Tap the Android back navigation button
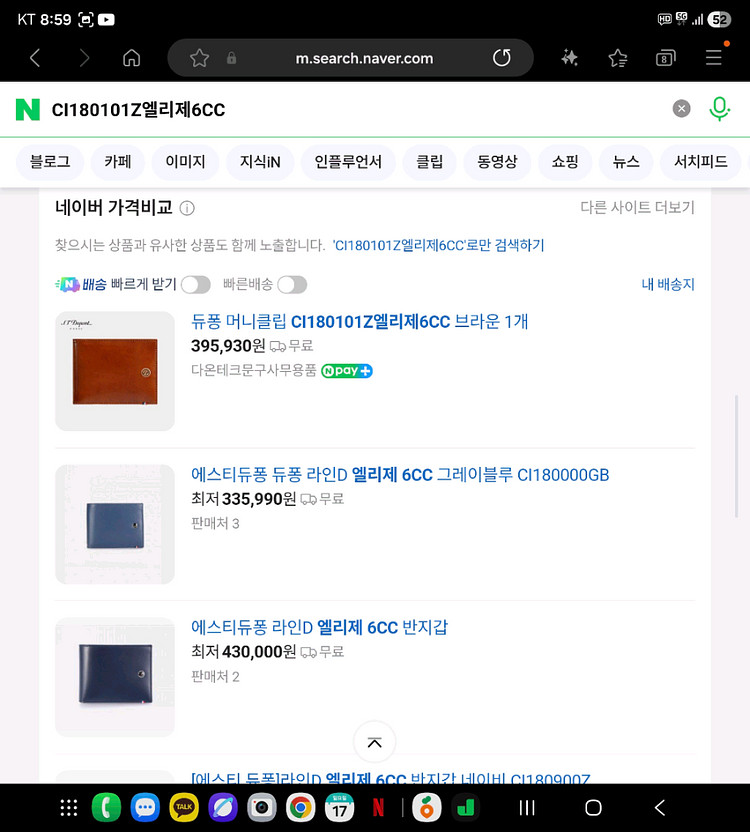 [660, 808]
